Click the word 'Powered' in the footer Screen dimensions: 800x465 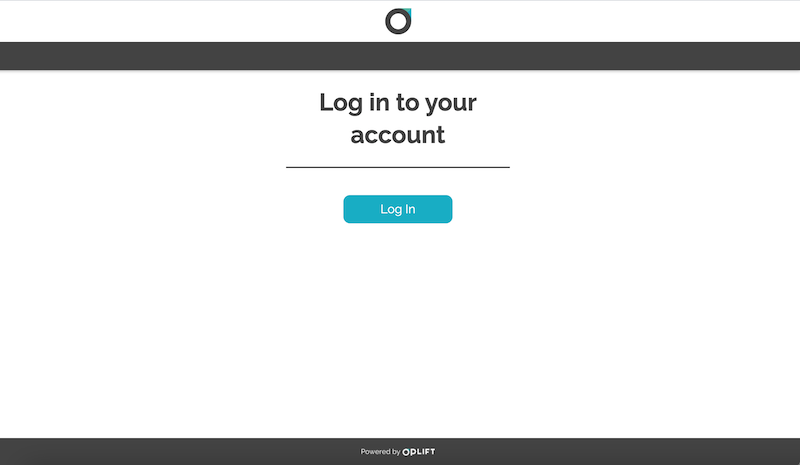(375, 452)
